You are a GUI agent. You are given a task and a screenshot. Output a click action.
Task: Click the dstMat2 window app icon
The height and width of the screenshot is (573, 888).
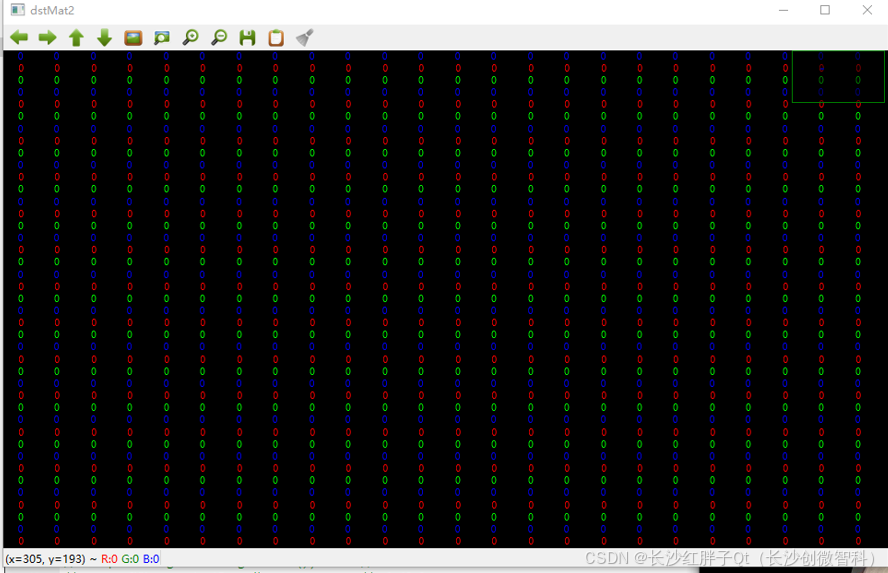pos(18,10)
